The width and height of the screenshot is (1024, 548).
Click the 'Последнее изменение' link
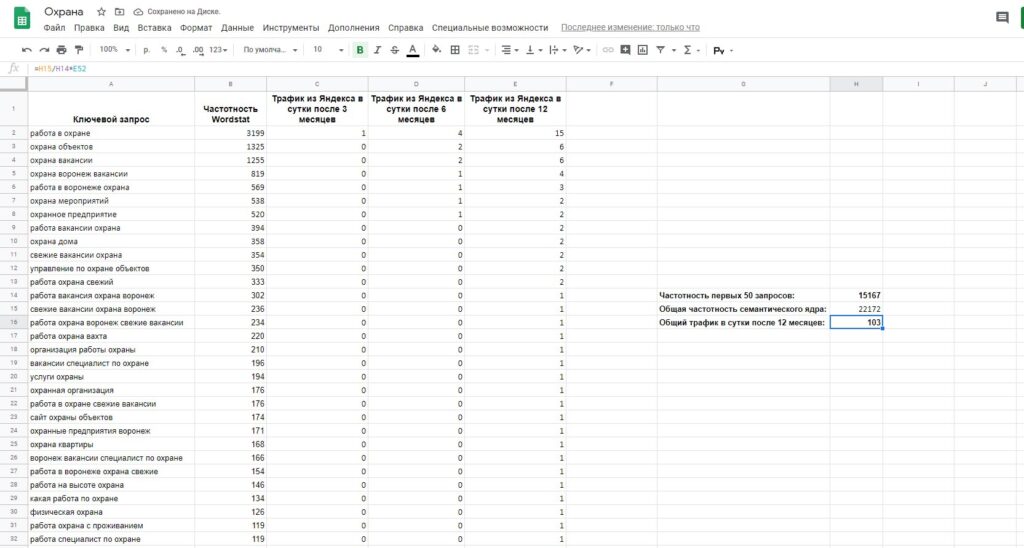pyautogui.click(x=630, y=28)
